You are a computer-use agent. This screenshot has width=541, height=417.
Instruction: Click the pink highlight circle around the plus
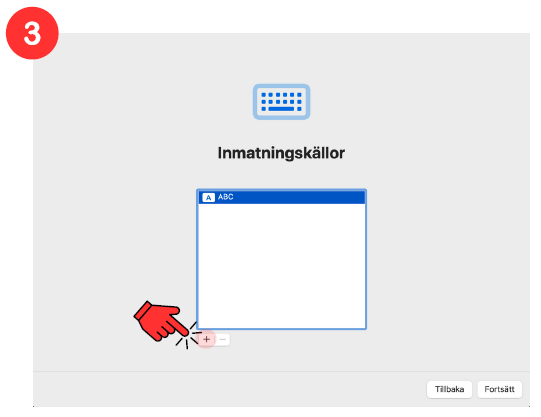(x=206, y=339)
